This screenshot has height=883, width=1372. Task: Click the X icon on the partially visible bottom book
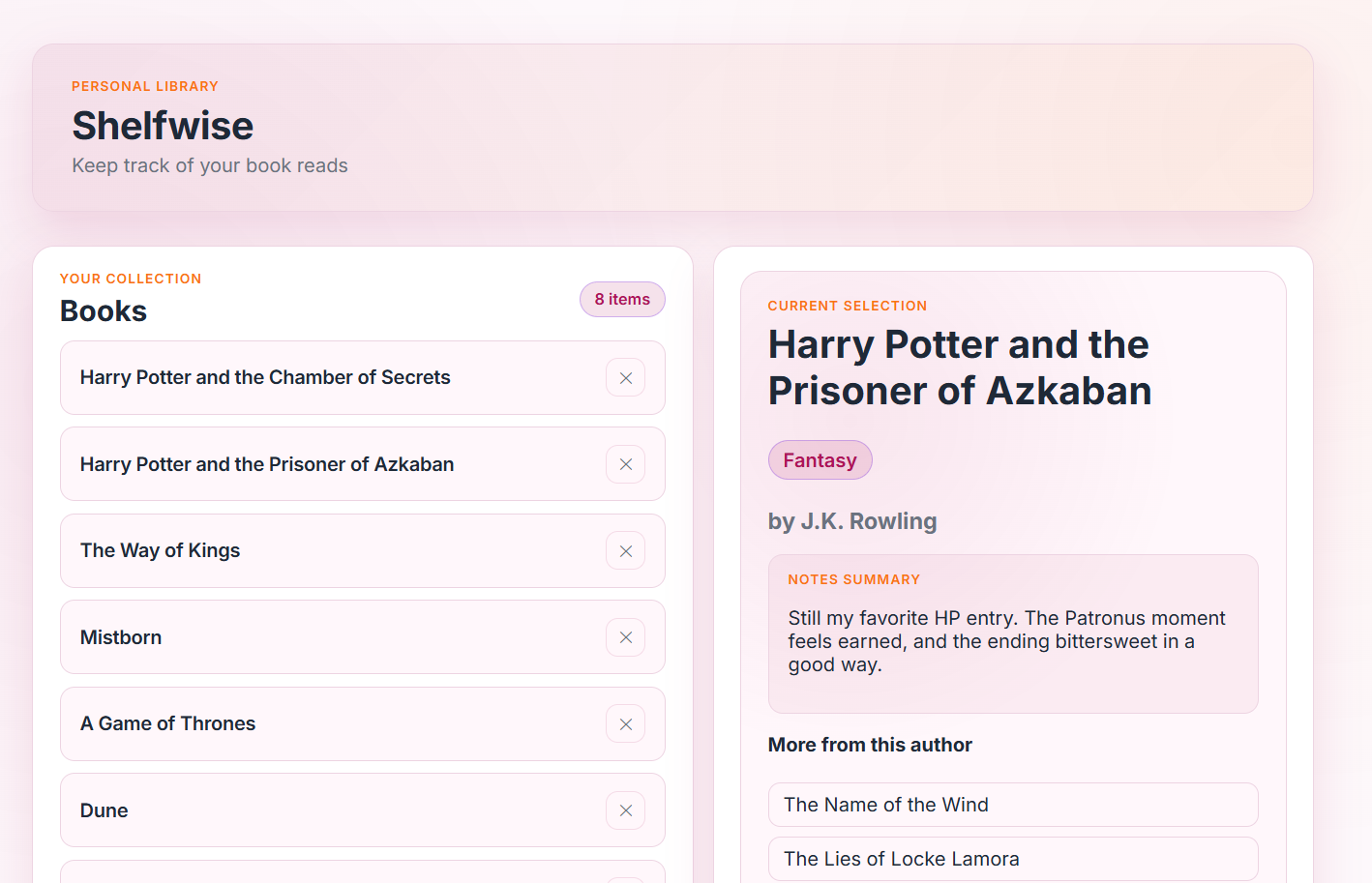point(626,878)
